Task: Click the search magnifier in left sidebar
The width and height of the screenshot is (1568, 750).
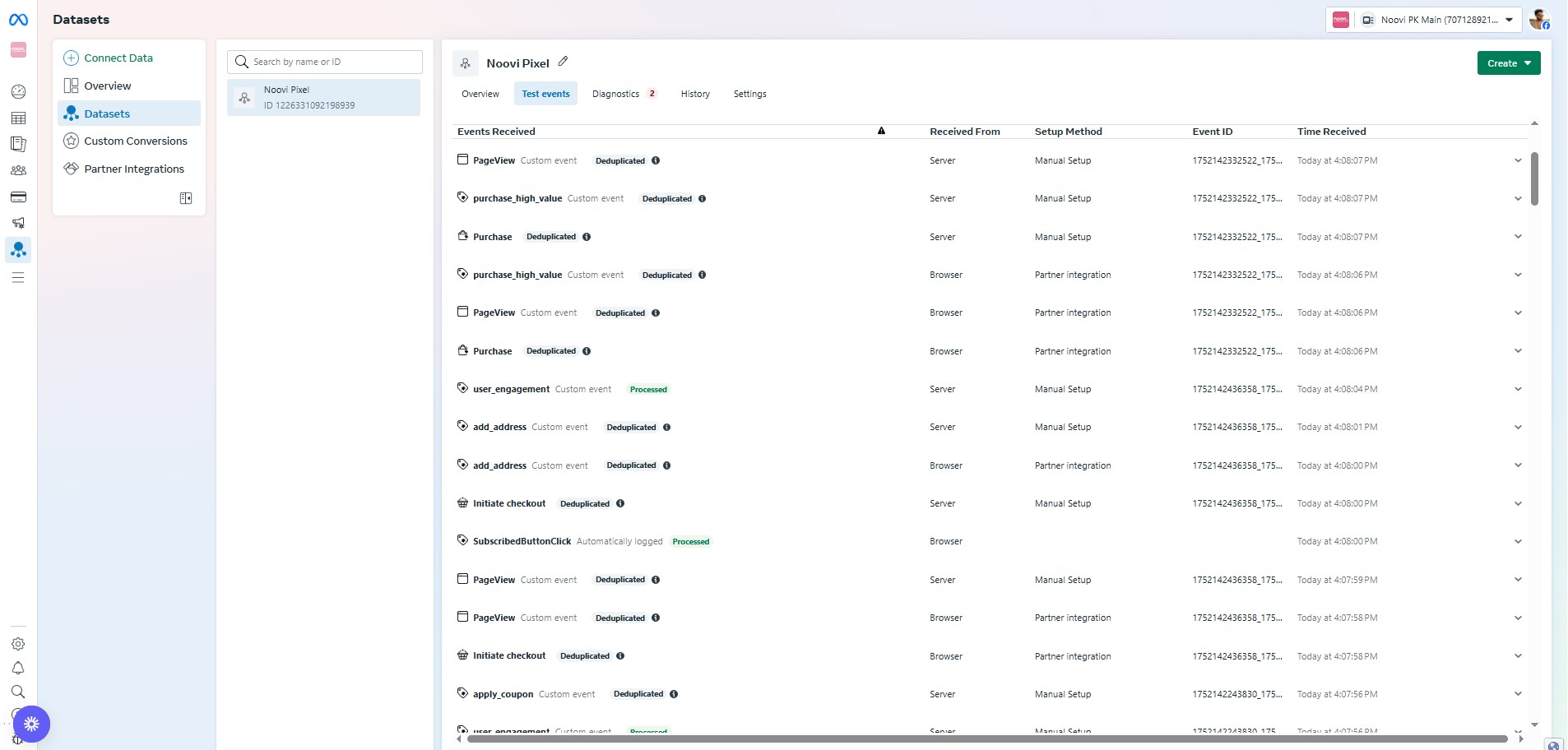Action: pyautogui.click(x=18, y=692)
